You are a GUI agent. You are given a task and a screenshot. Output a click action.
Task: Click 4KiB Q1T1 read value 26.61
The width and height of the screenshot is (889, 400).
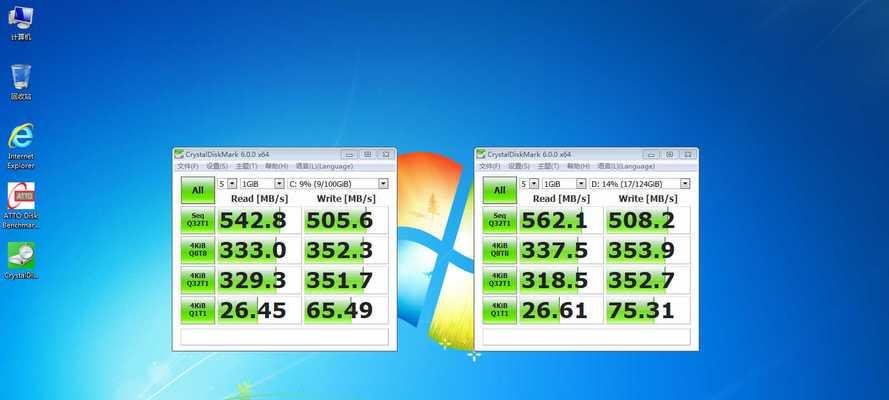click(x=561, y=310)
